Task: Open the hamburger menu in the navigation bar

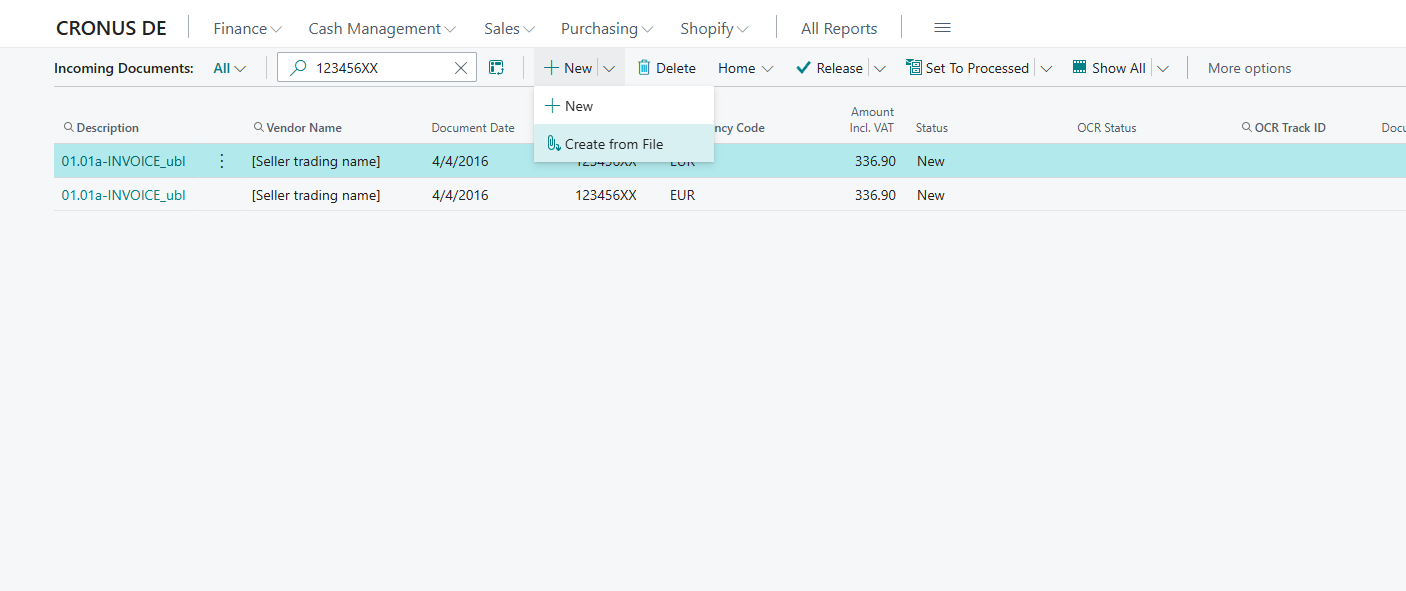Action: [x=941, y=27]
